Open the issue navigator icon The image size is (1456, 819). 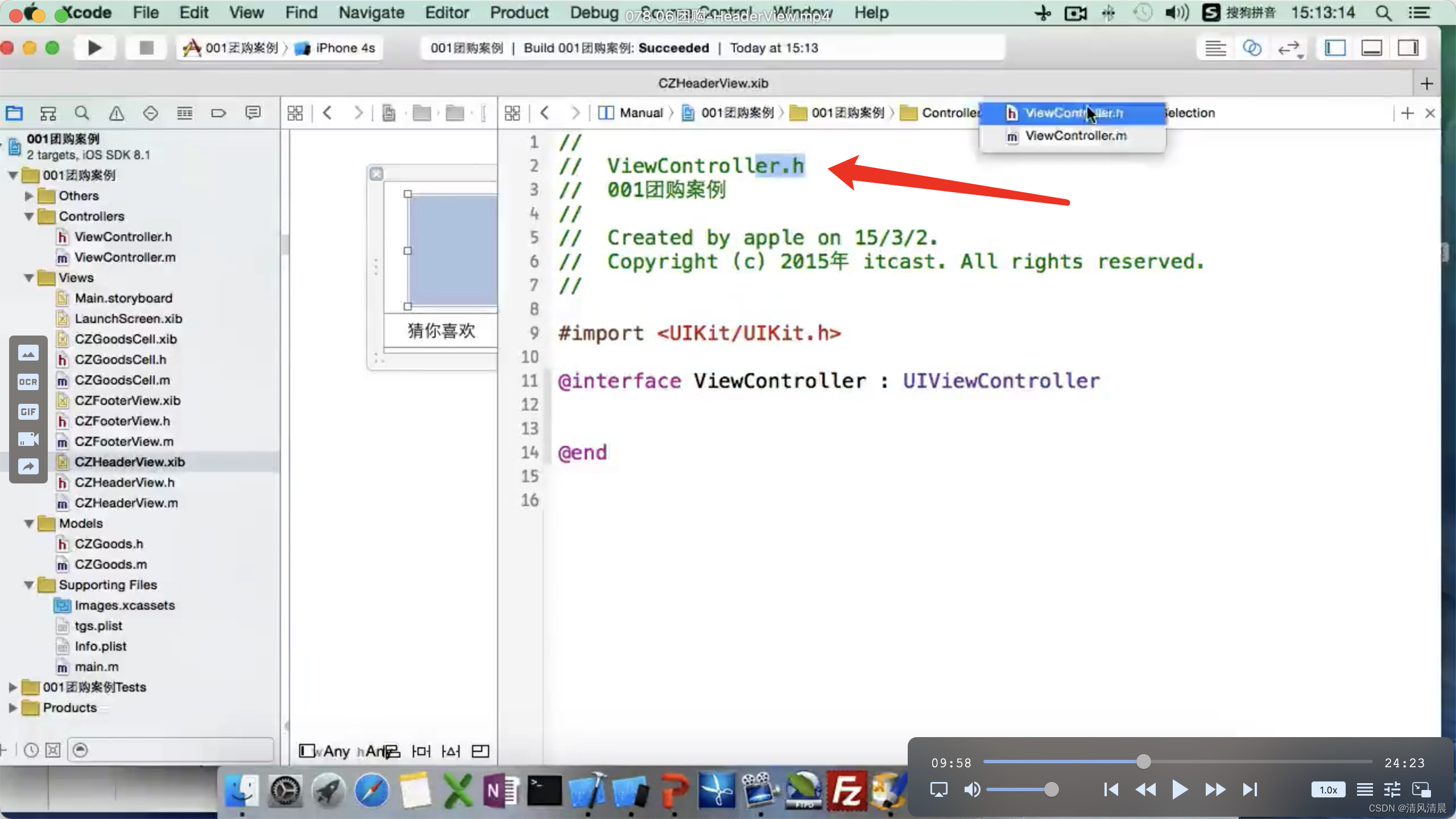(x=117, y=113)
